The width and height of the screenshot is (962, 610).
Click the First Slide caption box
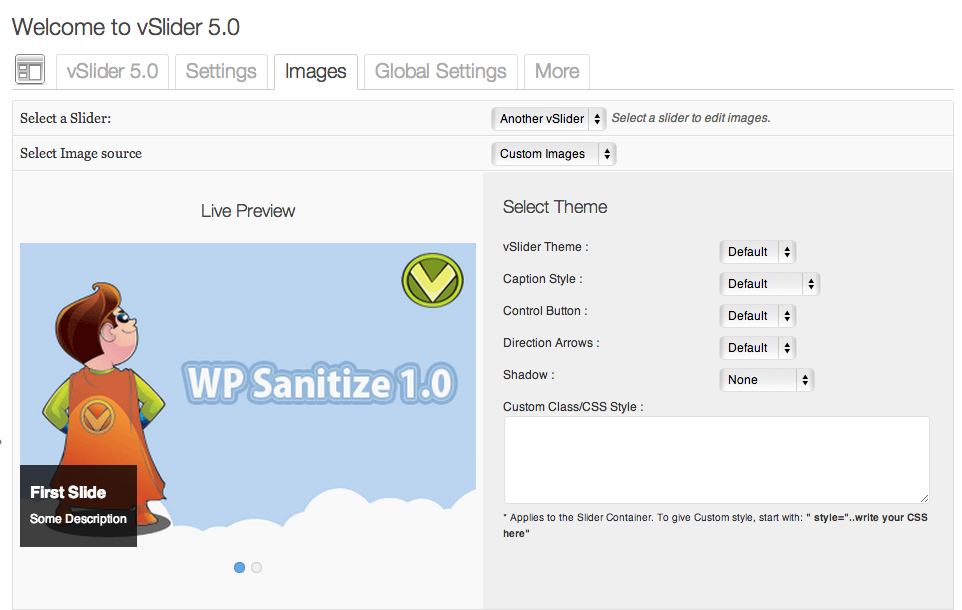(x=79, y=506)
